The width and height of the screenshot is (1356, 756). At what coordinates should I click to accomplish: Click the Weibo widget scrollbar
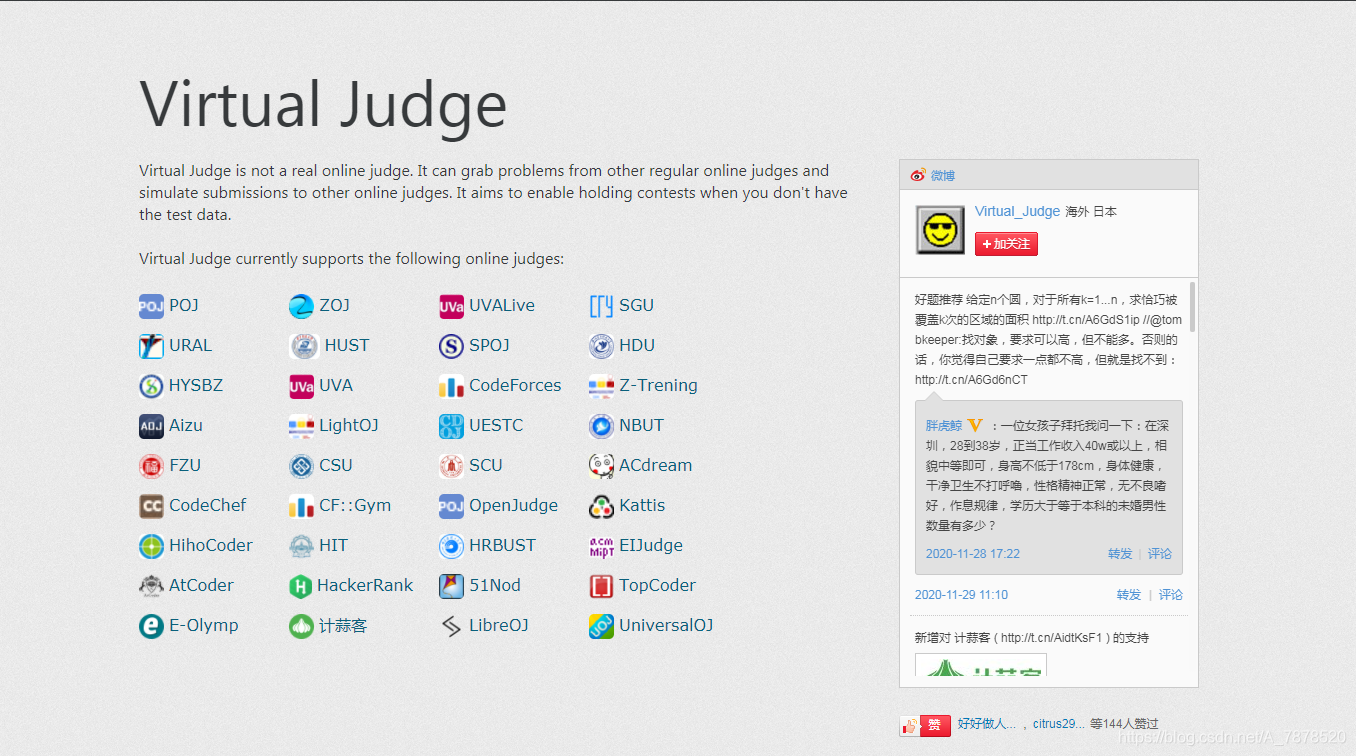pos(1192,307)
